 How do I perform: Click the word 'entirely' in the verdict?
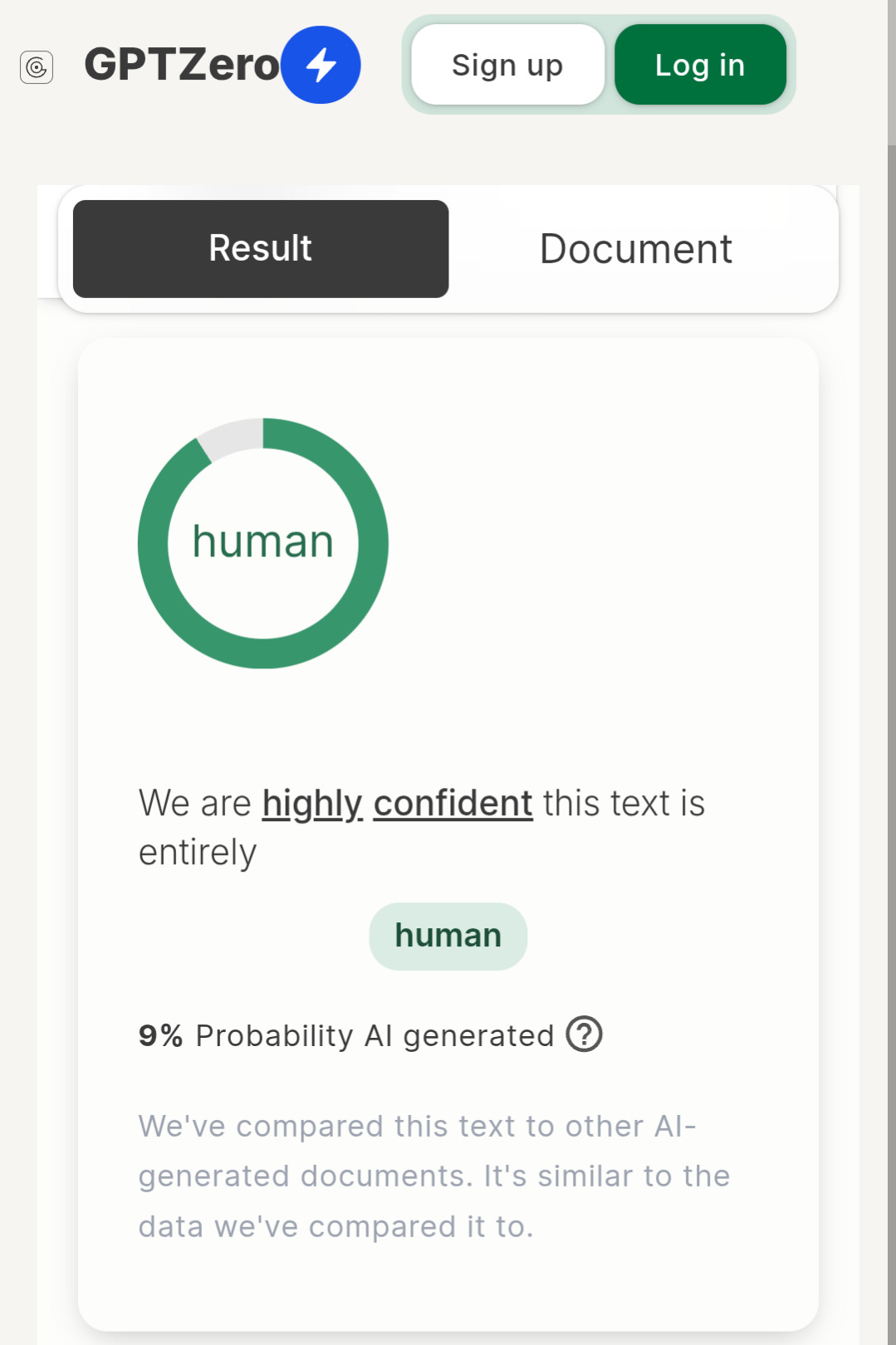(x=198, y=853)
